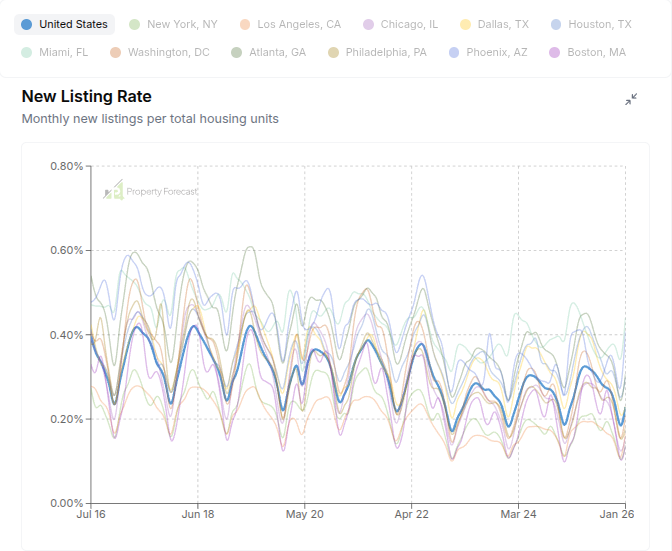Show the New York, NY series
The height and width of the screenshot is (551, 672).
click(x=173, y=24)
